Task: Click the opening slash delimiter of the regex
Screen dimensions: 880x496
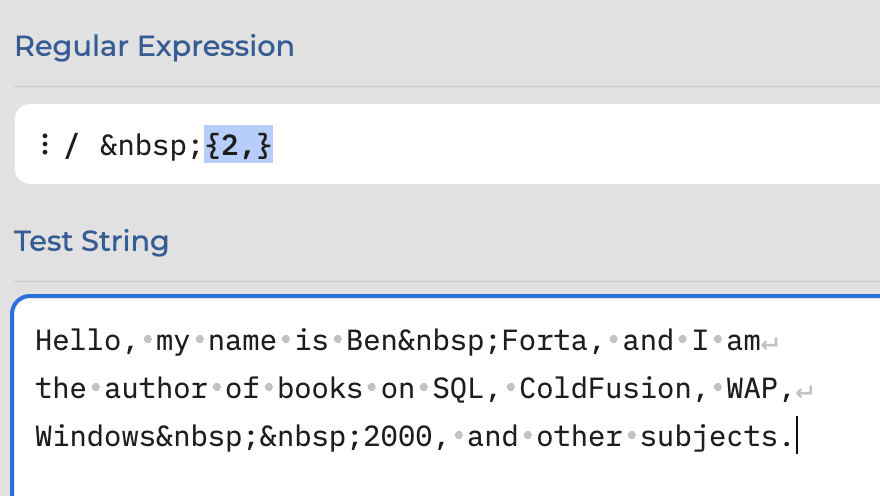Action: [71, 145]
